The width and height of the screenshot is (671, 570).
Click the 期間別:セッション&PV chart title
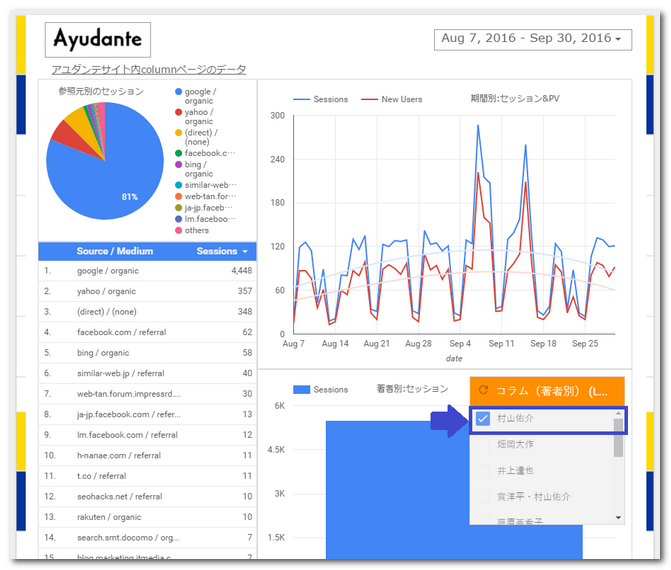tap(515, 99)
